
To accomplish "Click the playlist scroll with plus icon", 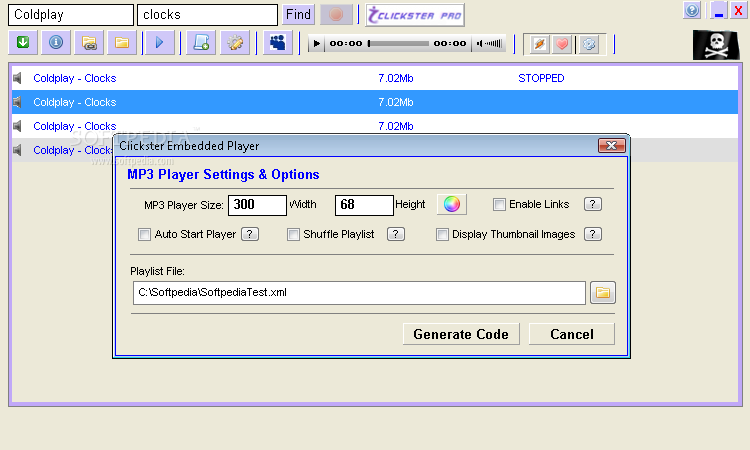I will (201, 43).
